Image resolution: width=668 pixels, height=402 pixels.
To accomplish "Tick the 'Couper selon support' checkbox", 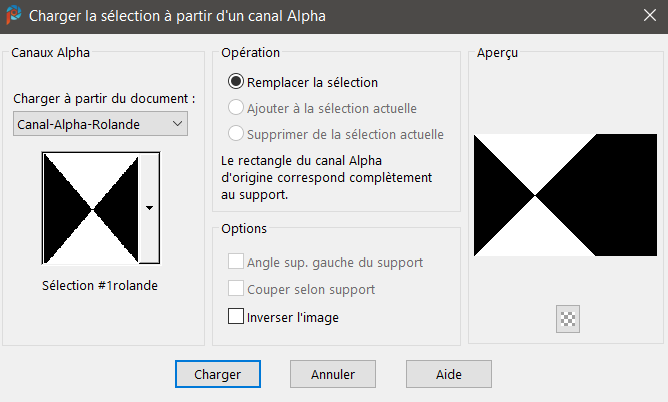I will tap(236, 290).
